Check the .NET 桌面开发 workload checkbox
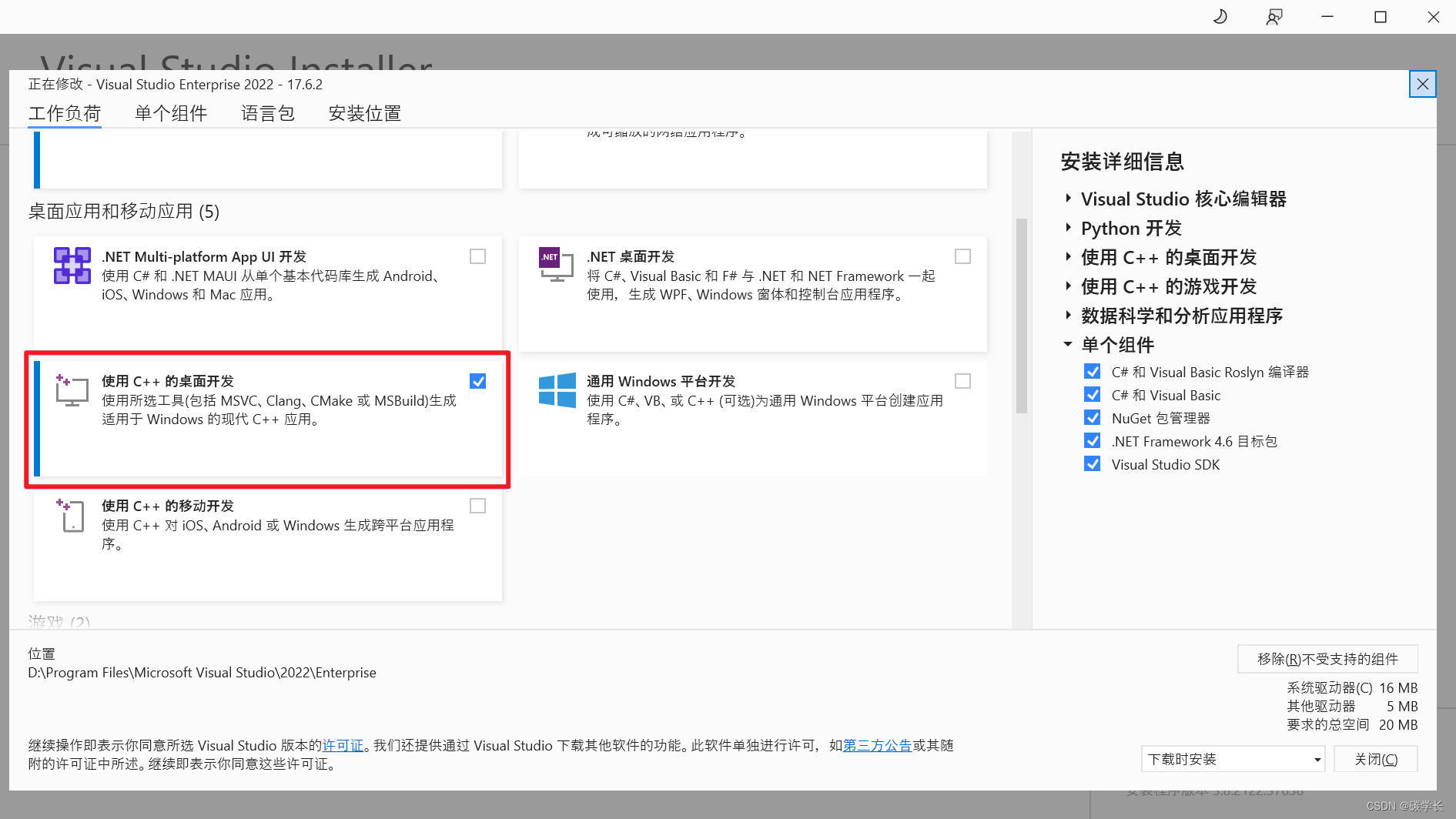The width and height of the screenshot is (1456, 819). [x=962, y=256]
